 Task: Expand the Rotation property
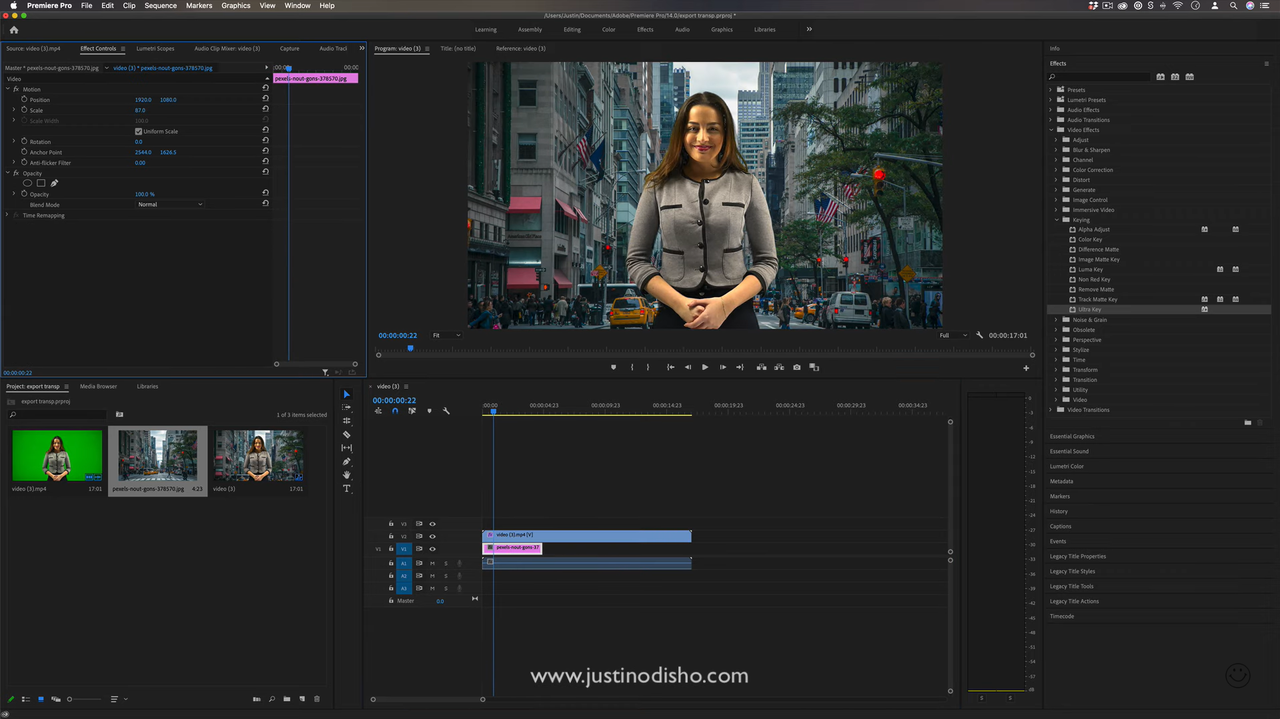point(14,142)
